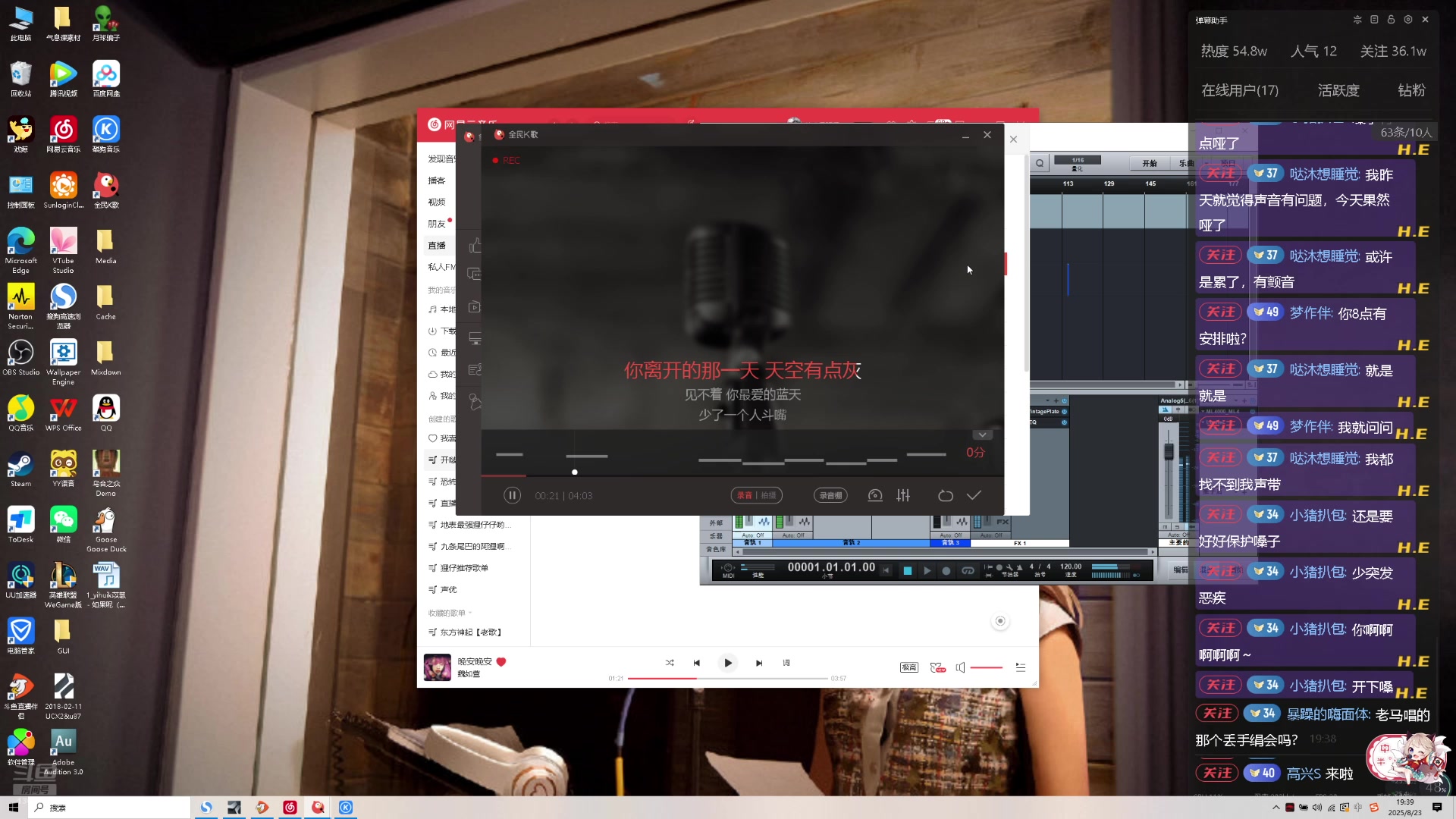1456x819 pixels.
Task: Open the Goose Goose Duck desktop icon
Action: (106, 529)
